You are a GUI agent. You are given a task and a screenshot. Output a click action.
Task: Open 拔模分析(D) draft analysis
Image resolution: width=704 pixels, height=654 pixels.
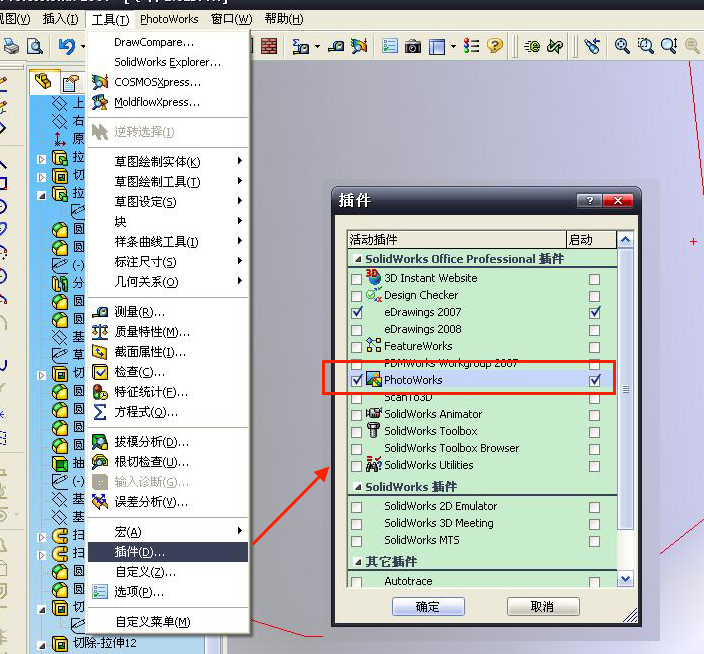tap(151, 442)
